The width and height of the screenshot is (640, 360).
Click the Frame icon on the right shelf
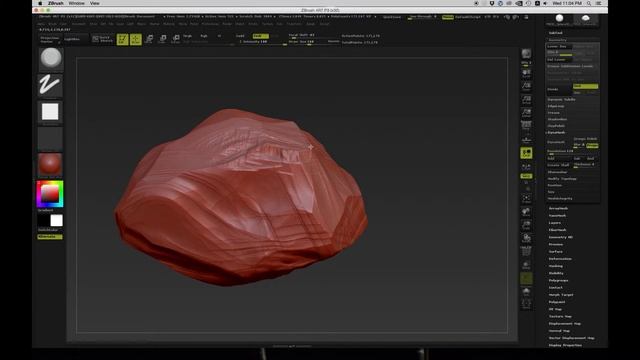point(526,199)
